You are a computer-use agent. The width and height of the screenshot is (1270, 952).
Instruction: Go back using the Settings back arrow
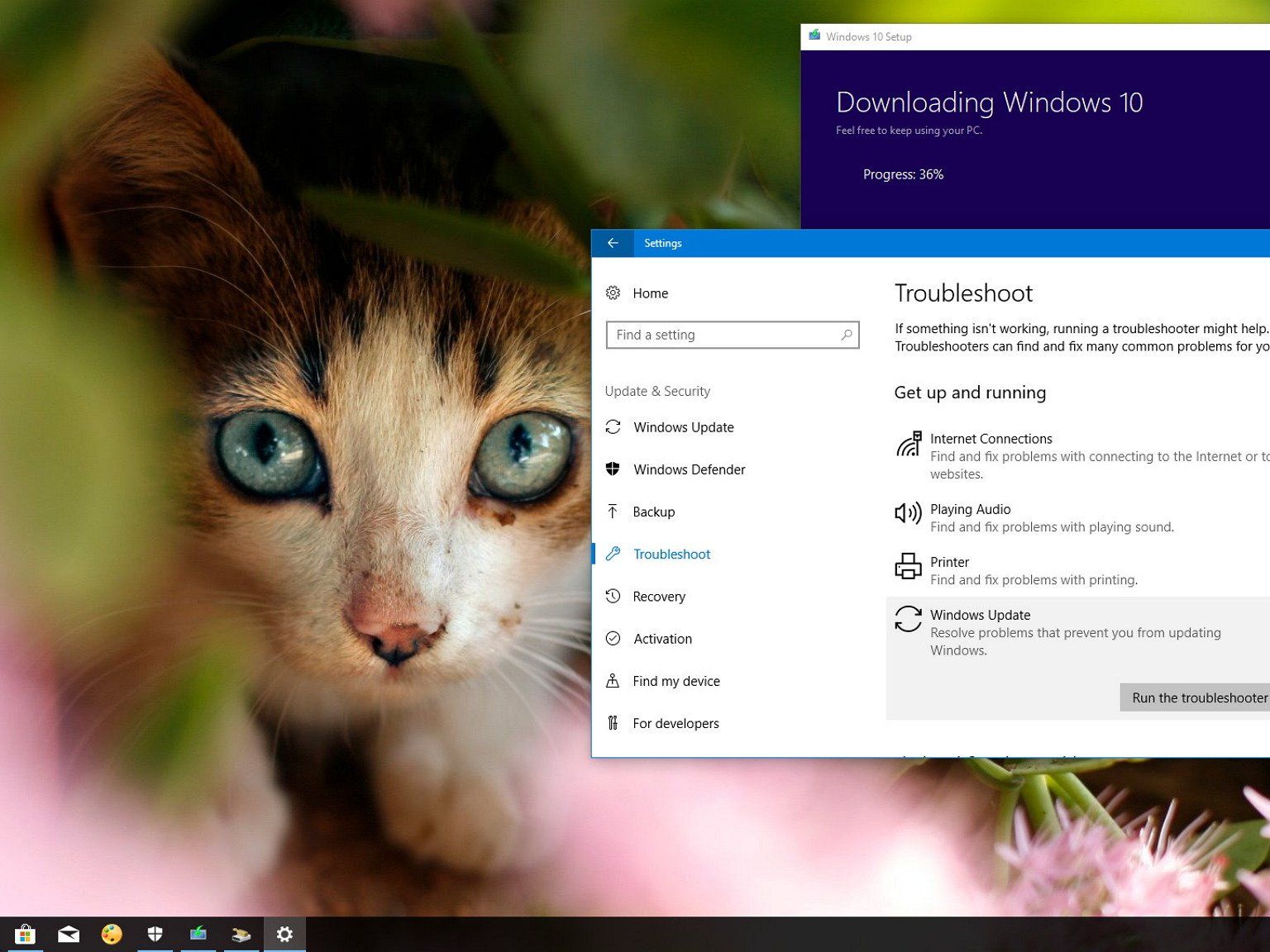tap(613, 243)
